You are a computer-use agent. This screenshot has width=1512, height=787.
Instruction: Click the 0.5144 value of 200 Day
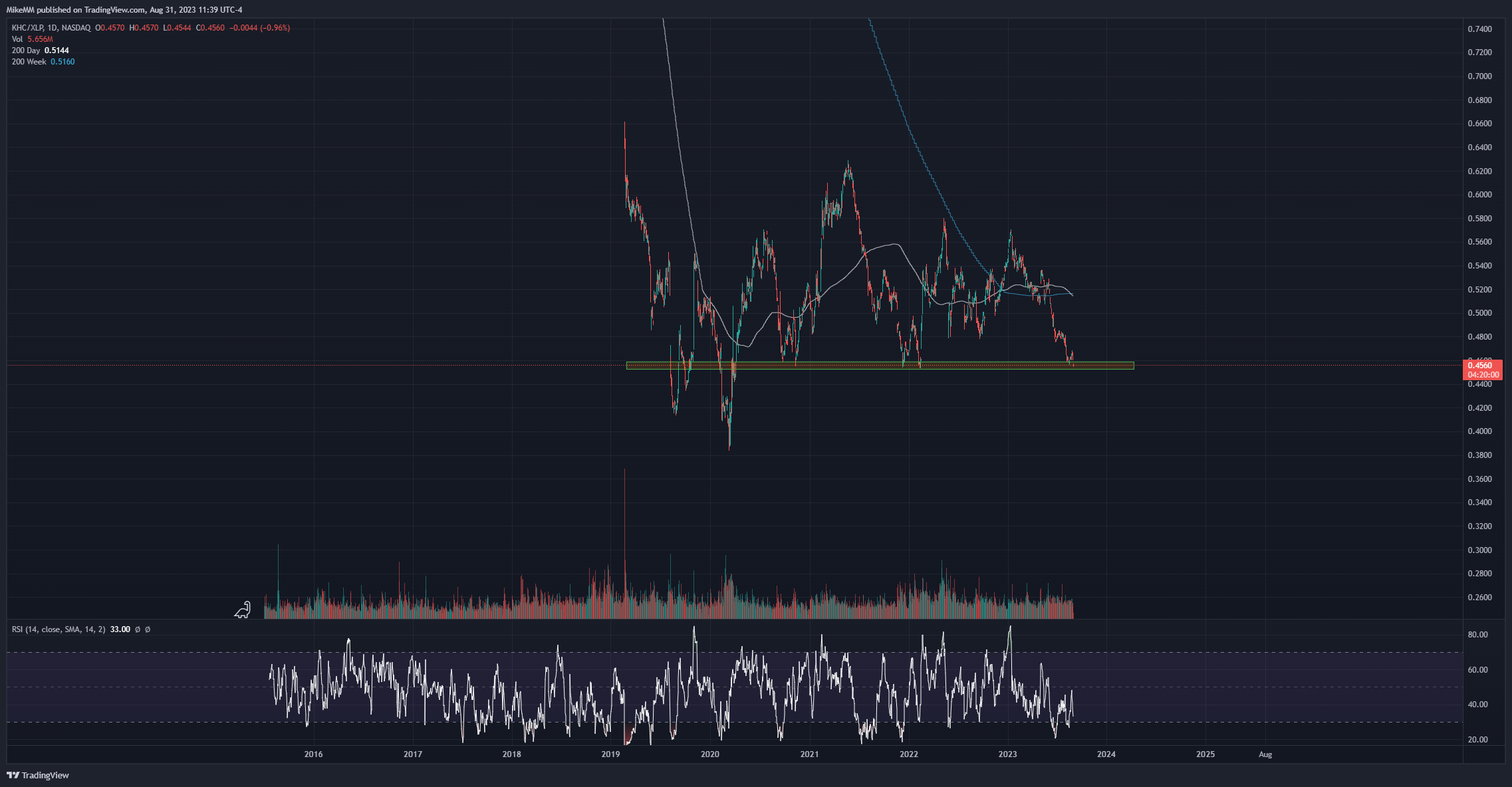coord(57,51)
